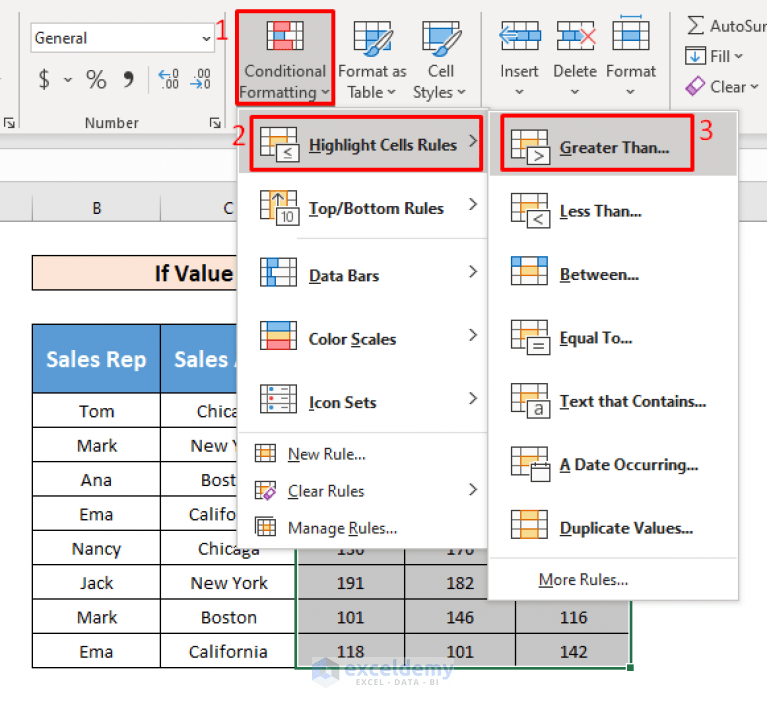
Task: Select the Boston cell in Mark's row
Action: click(228, 617)
